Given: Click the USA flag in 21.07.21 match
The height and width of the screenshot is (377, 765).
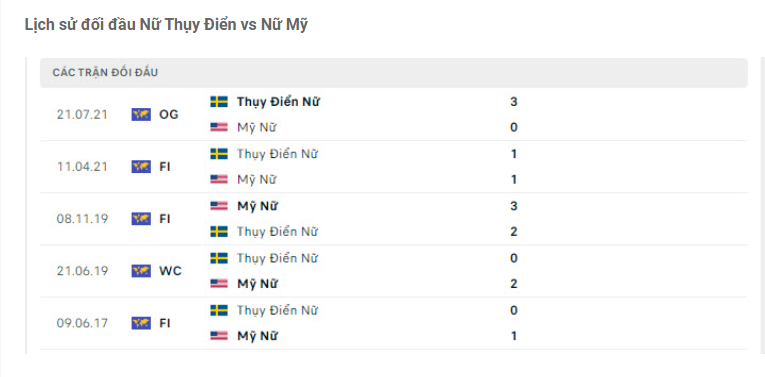Looking at the screenshot, I should 219,127.
